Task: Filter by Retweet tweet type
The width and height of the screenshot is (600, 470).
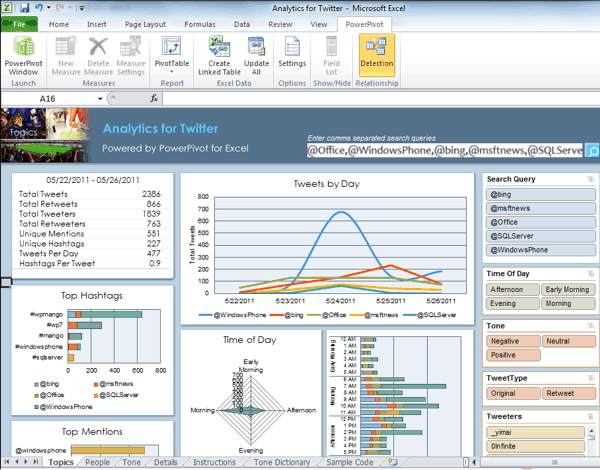Action: click(568, 393)
